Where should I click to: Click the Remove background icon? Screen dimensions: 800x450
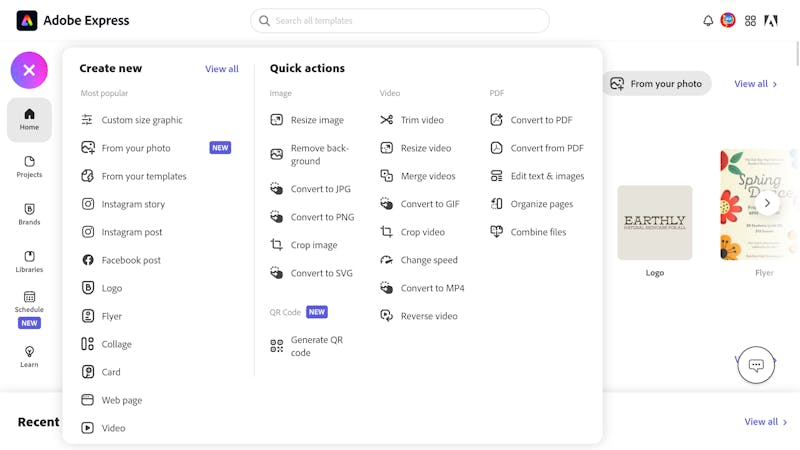pyautogui.click(x=277, y=154)
